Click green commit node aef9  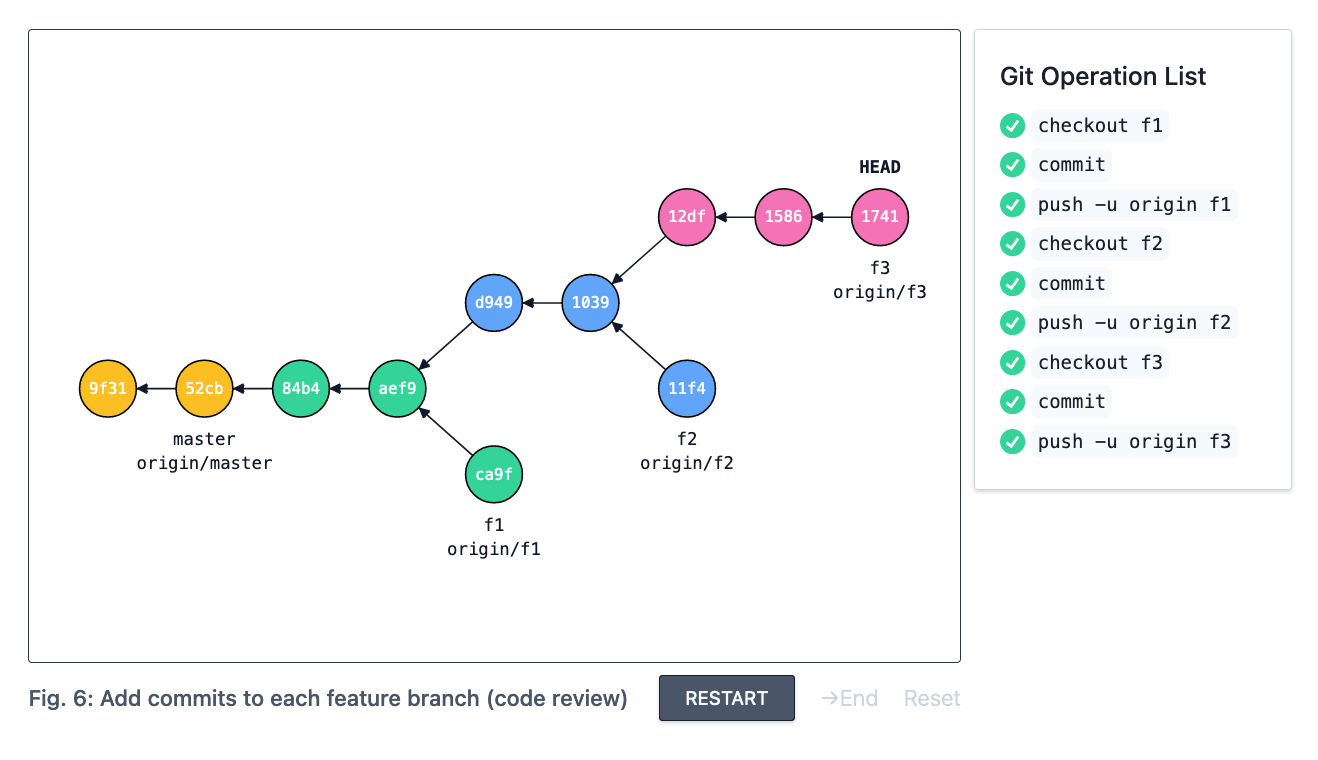click(x=397, y=388)
